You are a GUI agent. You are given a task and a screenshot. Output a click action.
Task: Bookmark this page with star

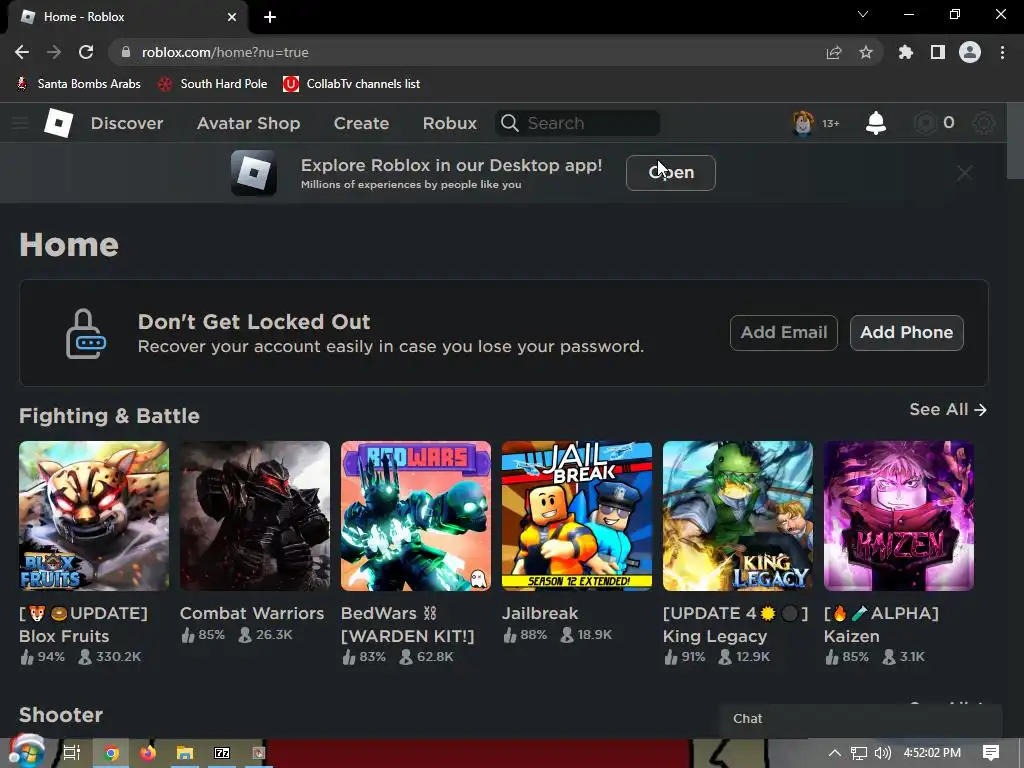point(866,52)
